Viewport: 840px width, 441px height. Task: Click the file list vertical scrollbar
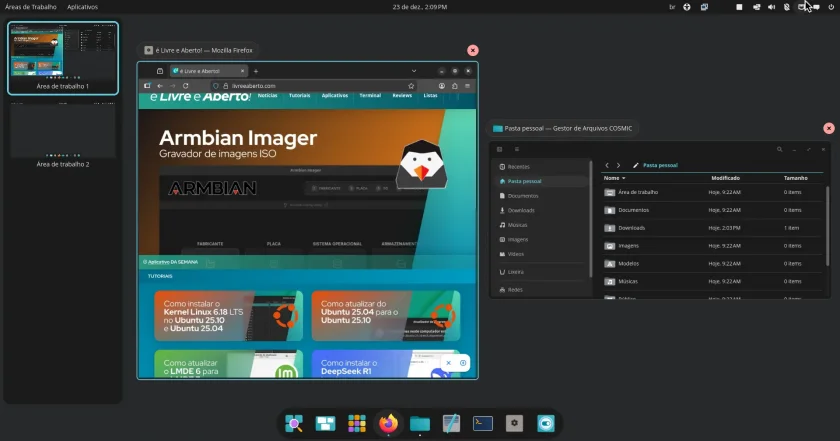(827, 225)
